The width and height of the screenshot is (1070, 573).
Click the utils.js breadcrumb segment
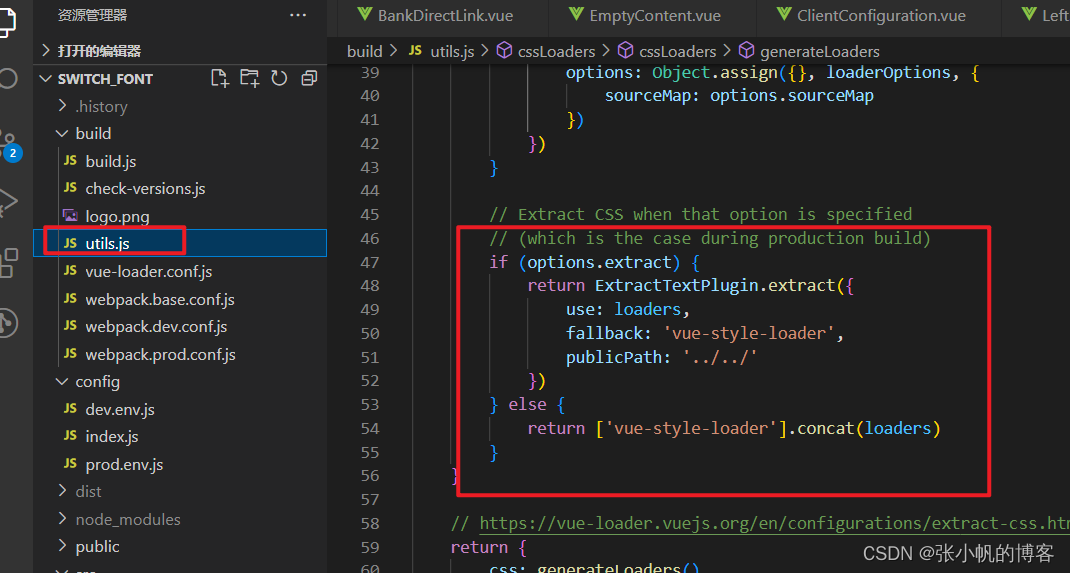pyautogui.click(x=452, y=51)
